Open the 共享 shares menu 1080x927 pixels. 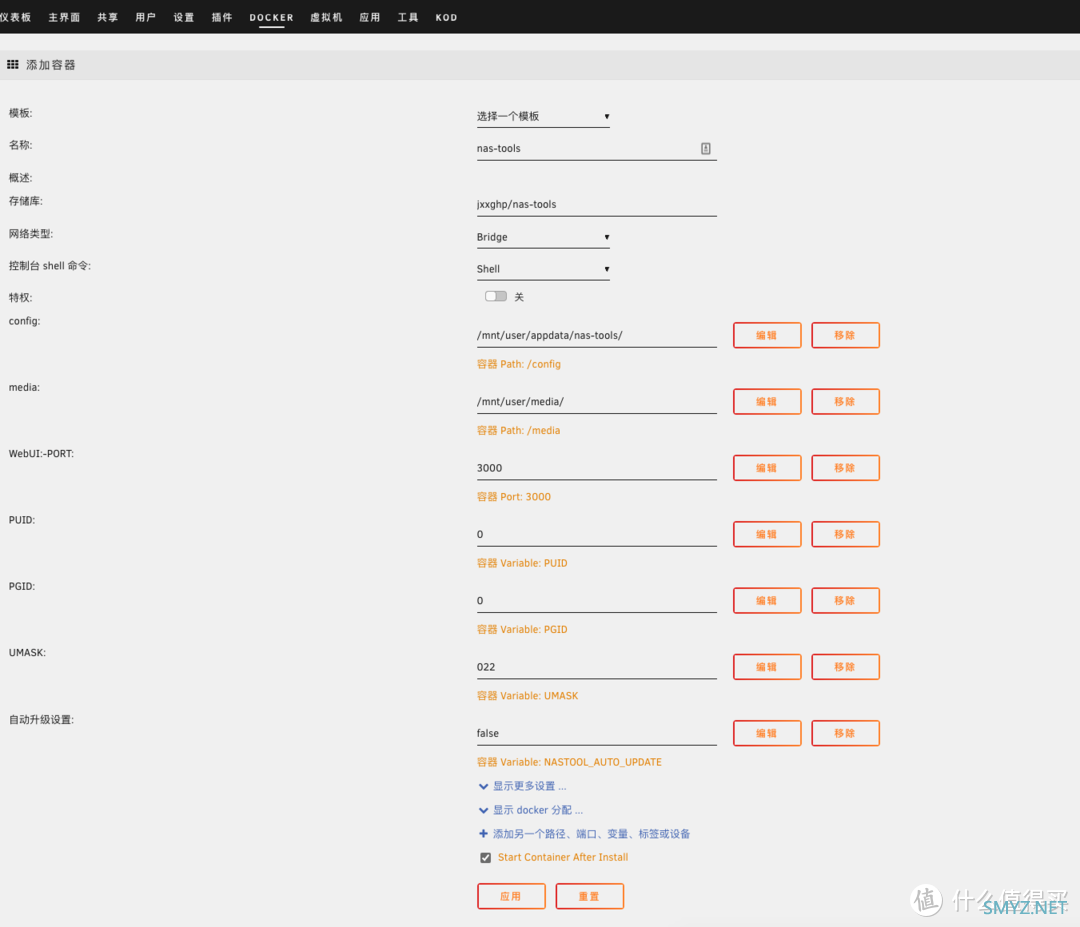pyautogui.click(x=107, y=17)
